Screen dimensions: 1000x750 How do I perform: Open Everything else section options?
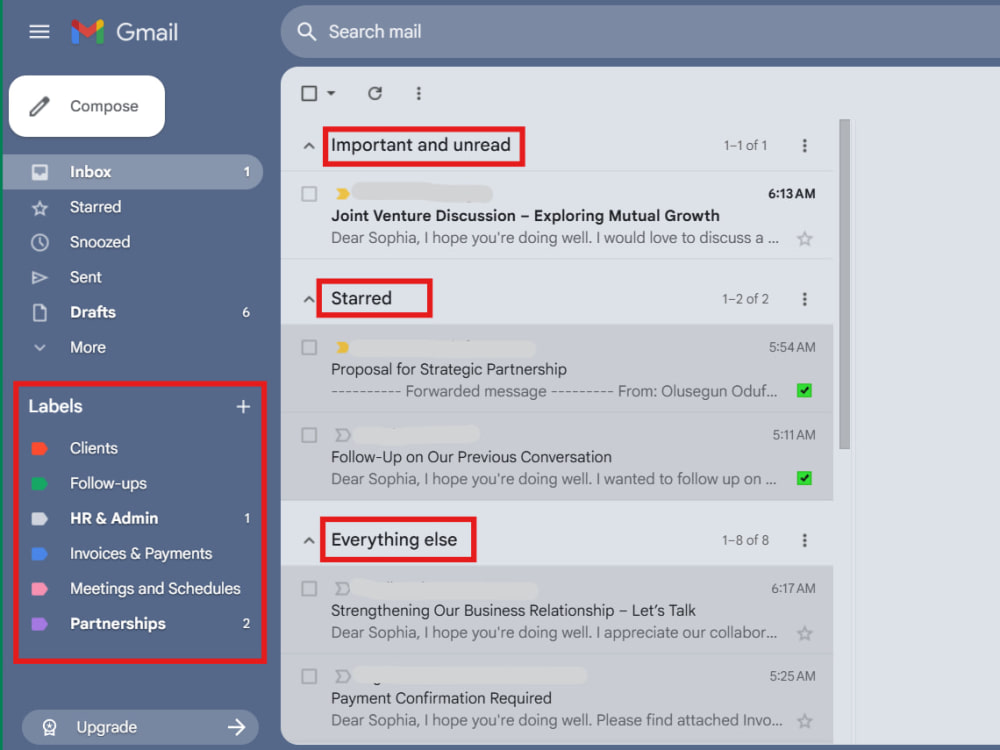[804, 540]
